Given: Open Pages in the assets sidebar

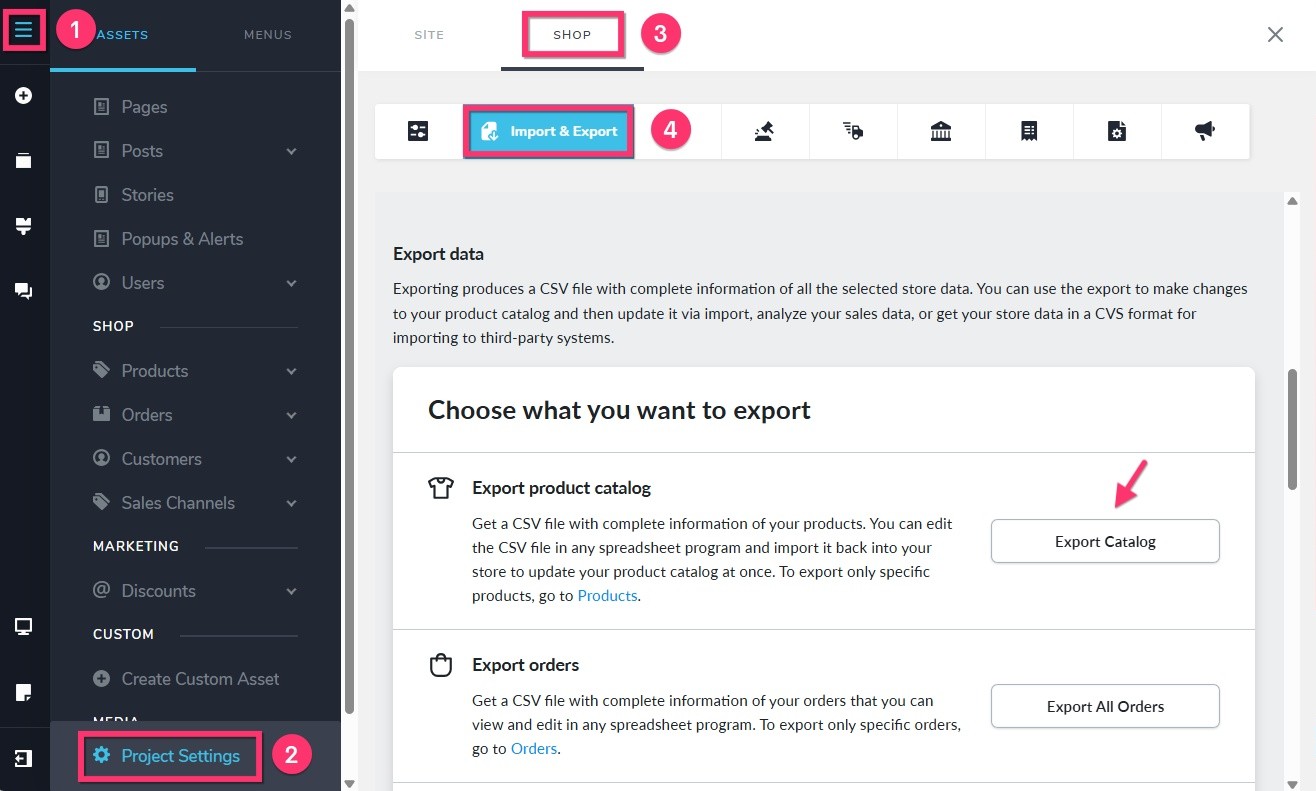Looking at the screenshot, I should [x=144, y=107].
